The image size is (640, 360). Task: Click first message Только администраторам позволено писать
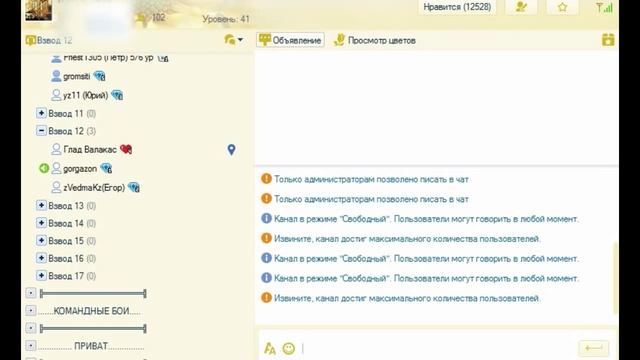tap(371, 179)
